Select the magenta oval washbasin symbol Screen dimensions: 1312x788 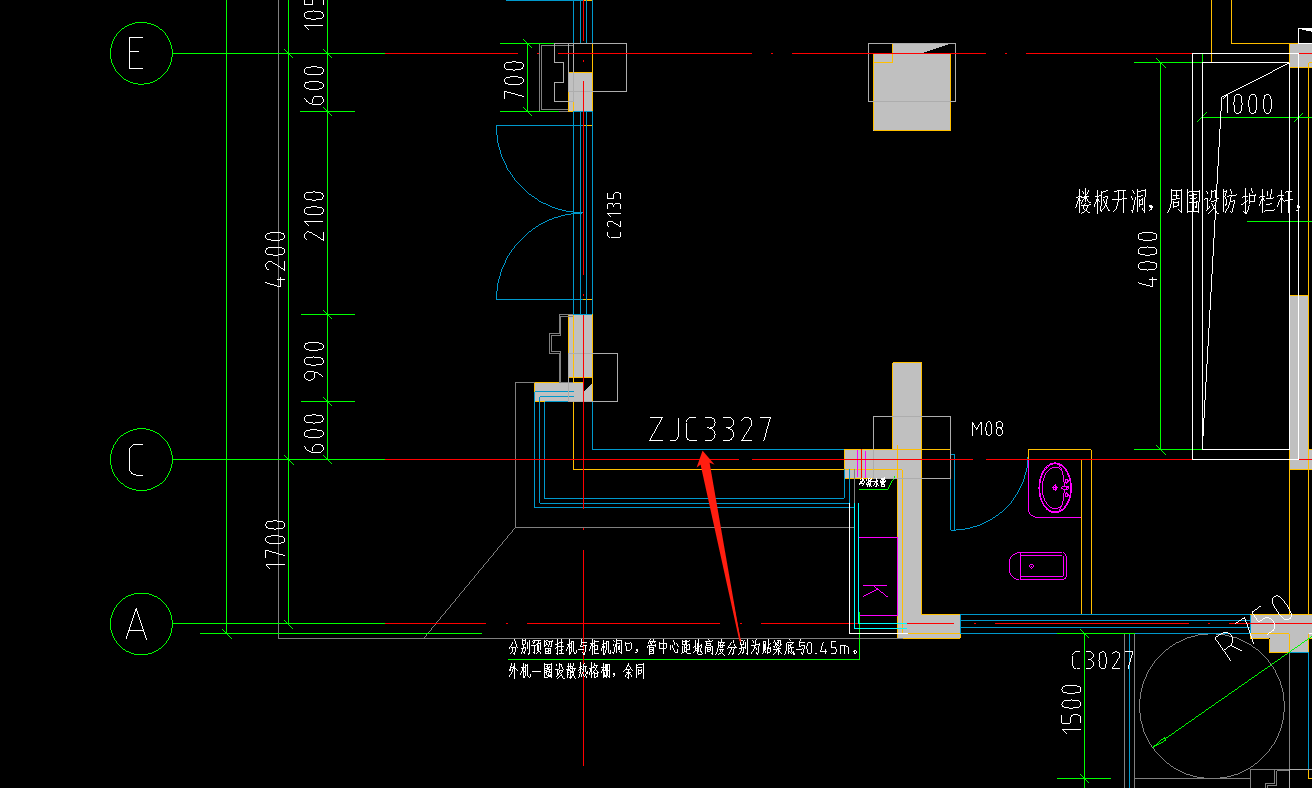coord(1057,488)
